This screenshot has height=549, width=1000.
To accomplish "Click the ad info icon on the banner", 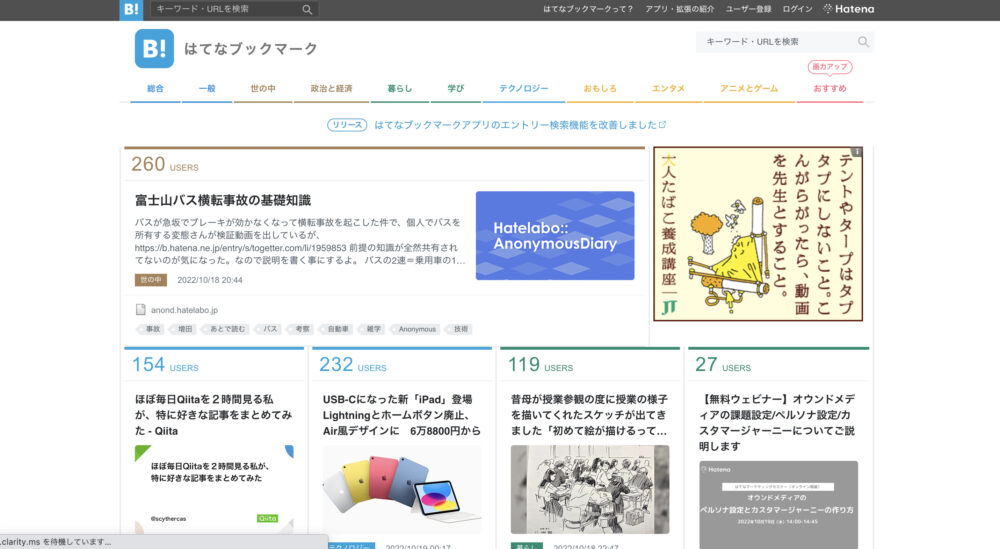I will 857,152.
